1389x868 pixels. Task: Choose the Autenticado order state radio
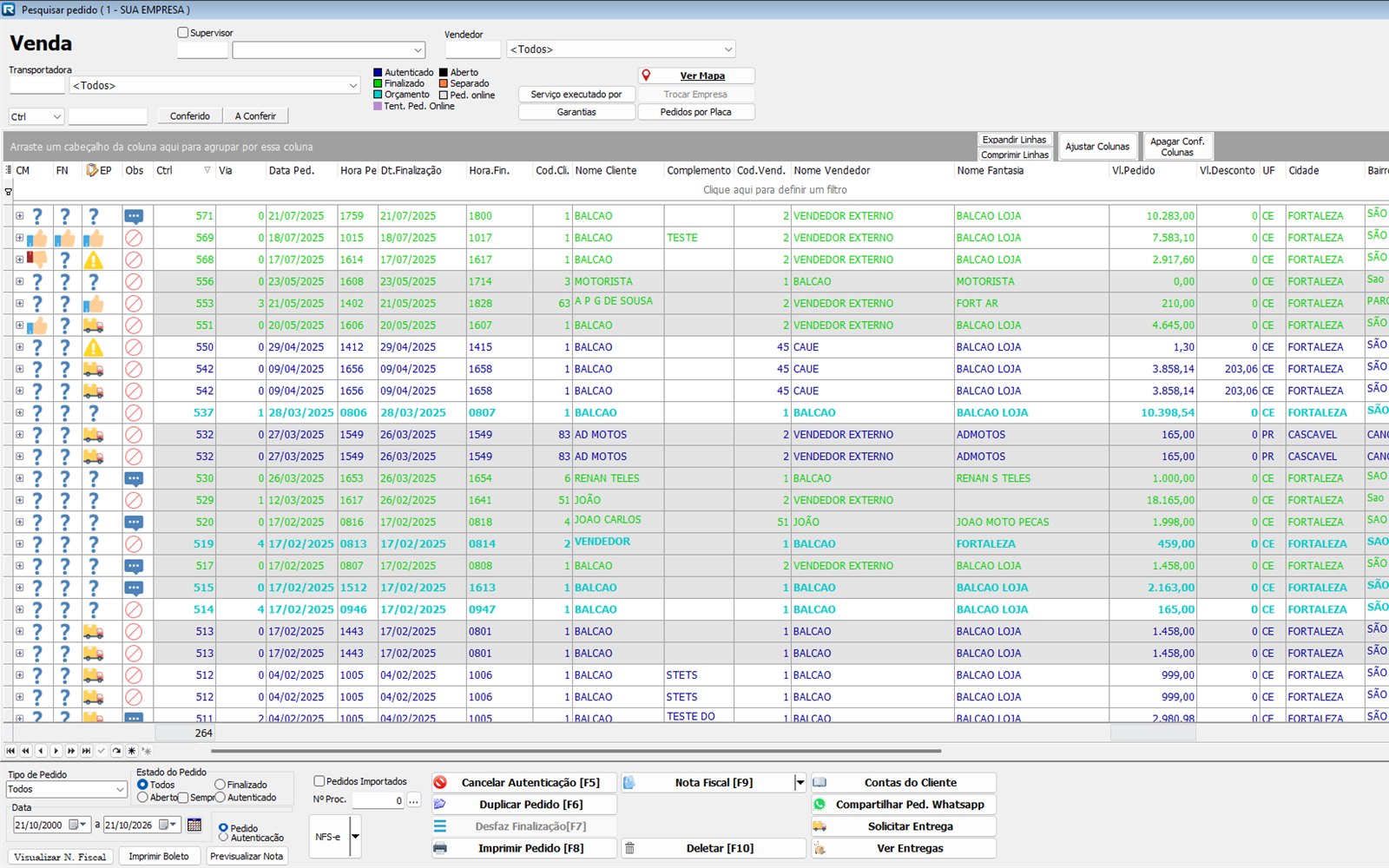coord(220,797)
